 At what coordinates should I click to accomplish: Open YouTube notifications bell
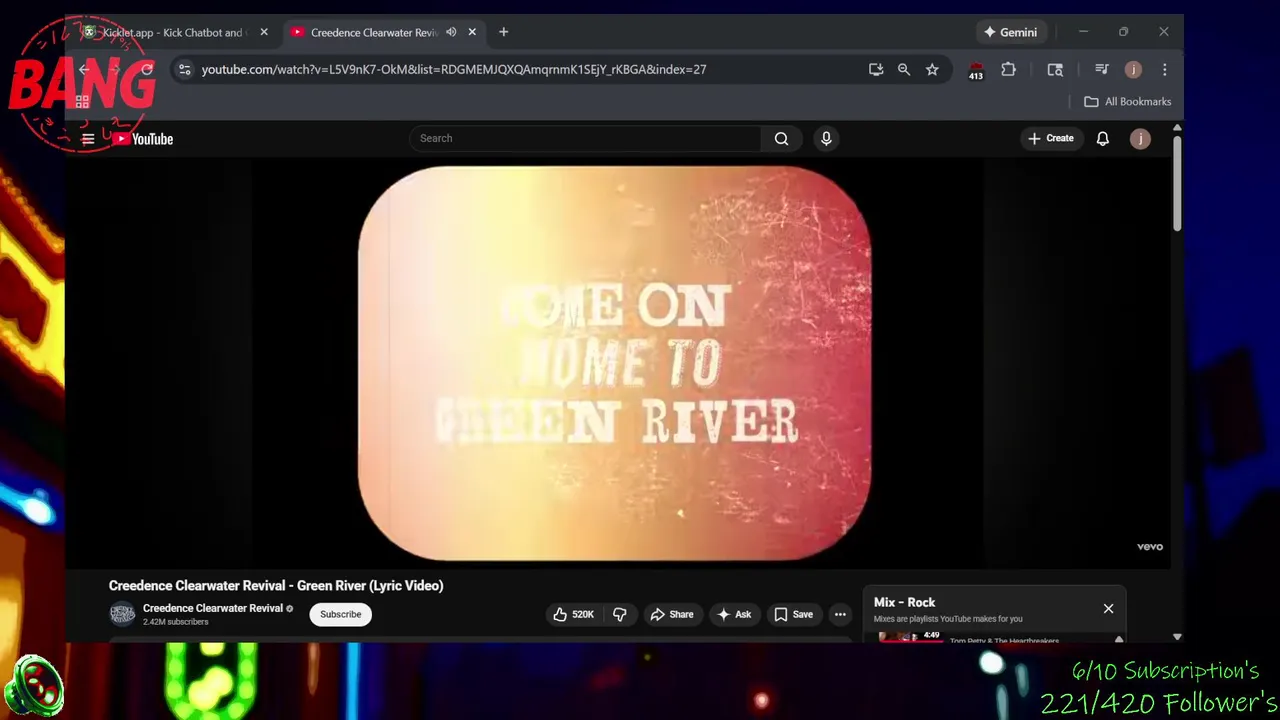coord(1102,138)
